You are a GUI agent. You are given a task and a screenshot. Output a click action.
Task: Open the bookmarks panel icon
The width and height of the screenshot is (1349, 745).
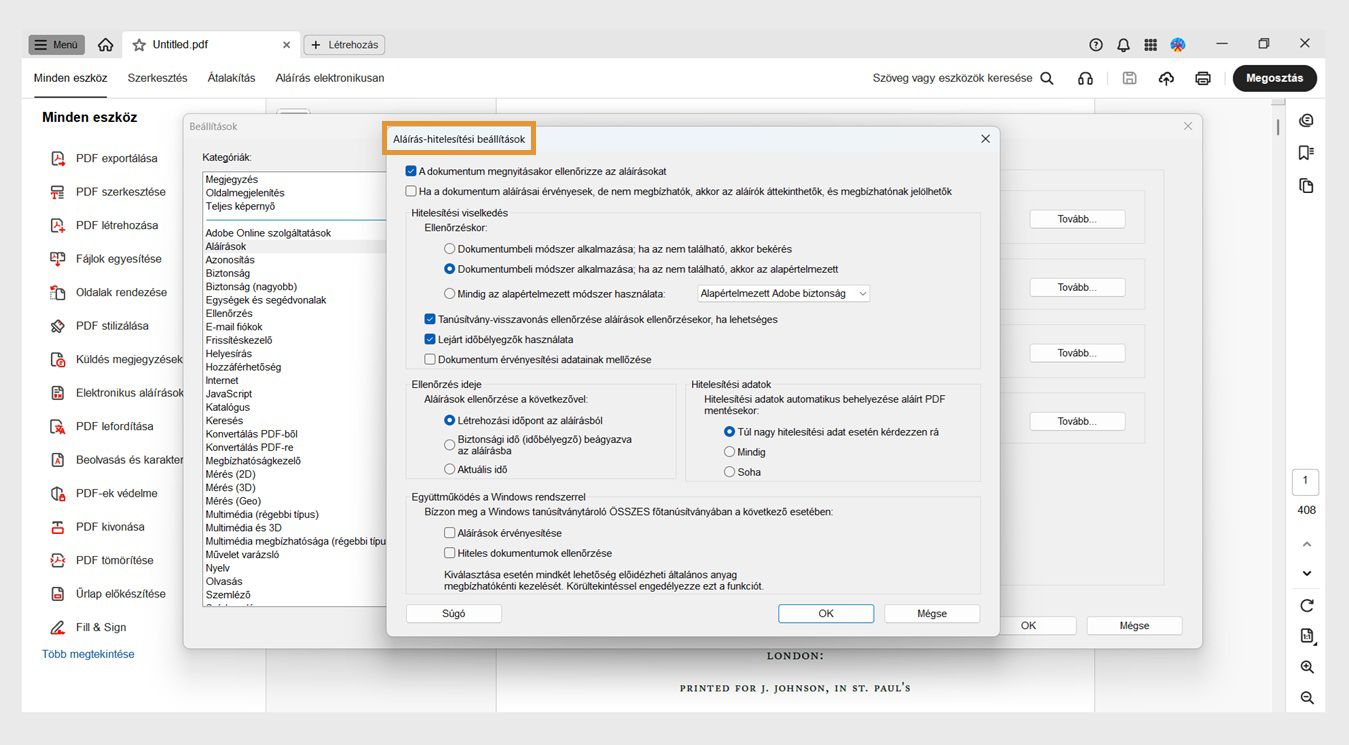[1306, 153]
